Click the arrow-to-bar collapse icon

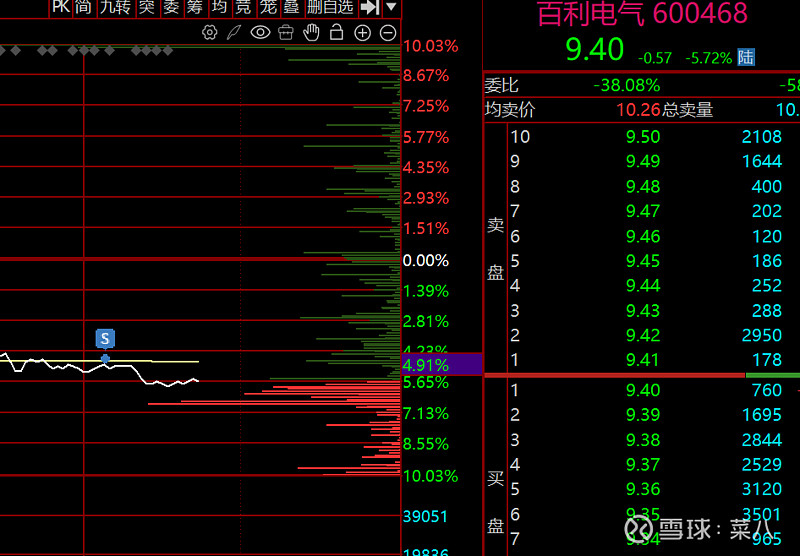tap(370, 7)
